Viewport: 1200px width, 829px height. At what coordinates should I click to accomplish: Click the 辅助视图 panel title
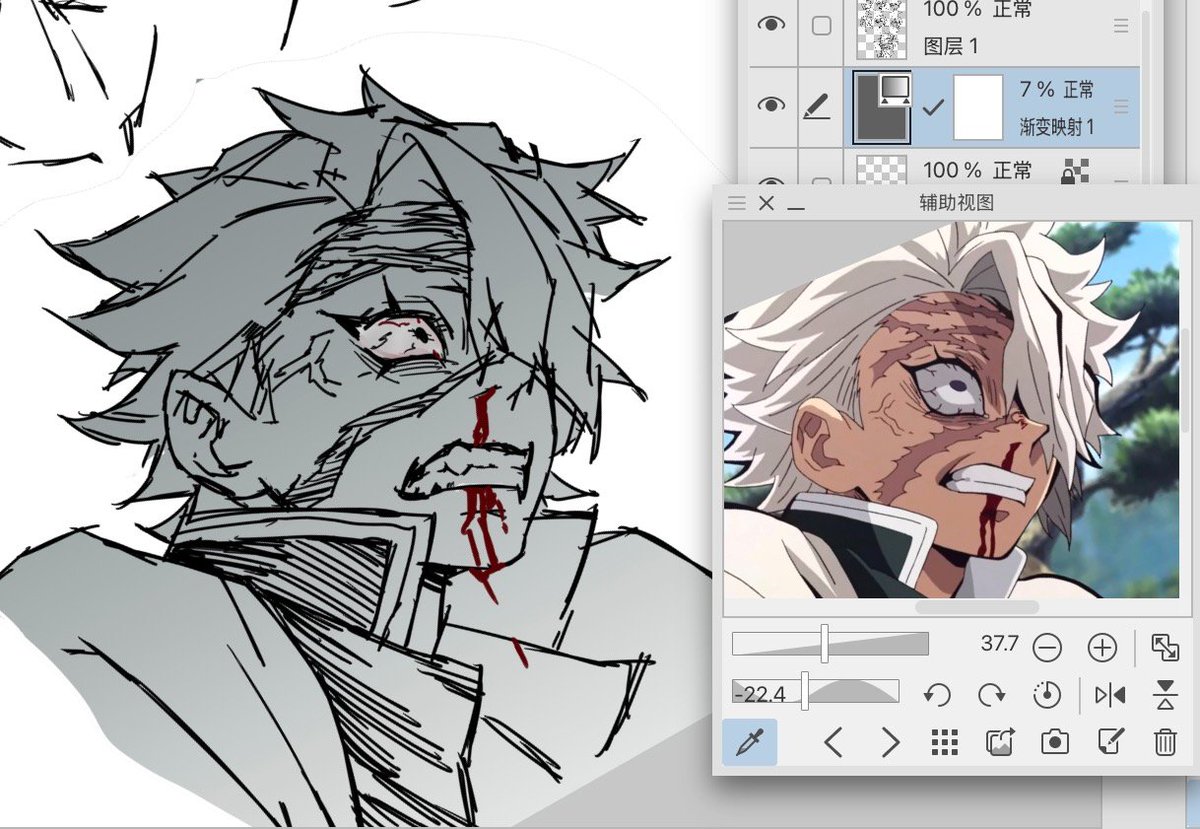point(956,203)
